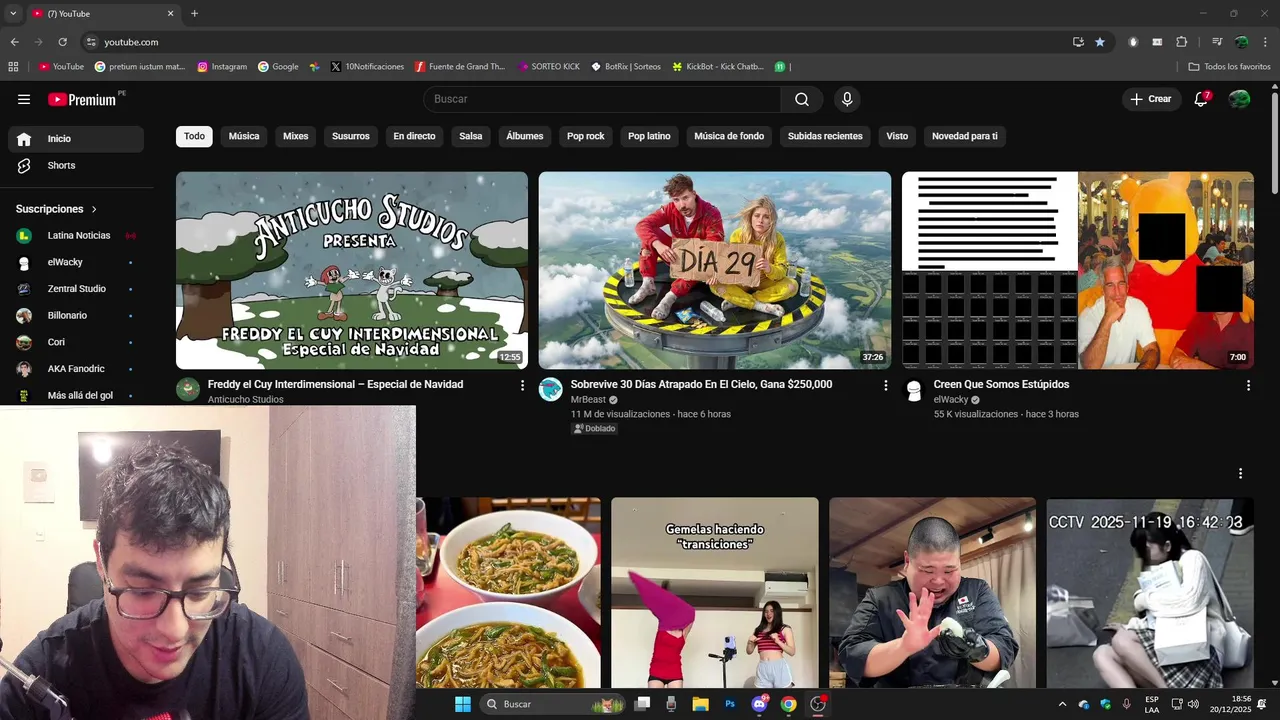Show hidden system tray icons chevron
The width and height of the screenshot is (1280, 720).
pyautogui.click(x=1062, y=704)
